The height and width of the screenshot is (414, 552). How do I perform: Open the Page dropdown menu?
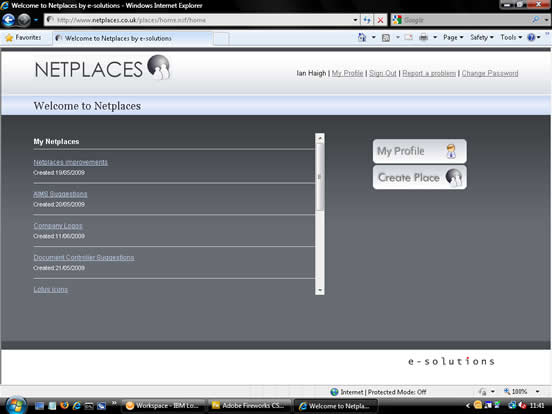(x=453, y=37)
